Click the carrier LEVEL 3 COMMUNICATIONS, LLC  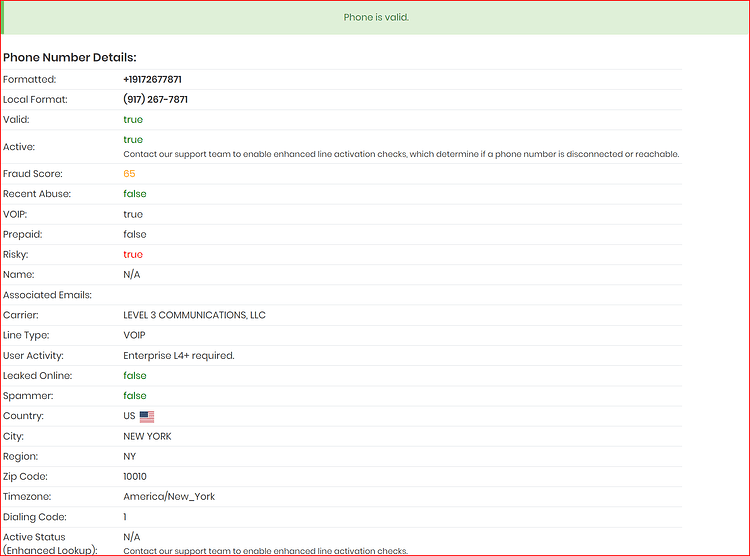(x=194, y=315)
